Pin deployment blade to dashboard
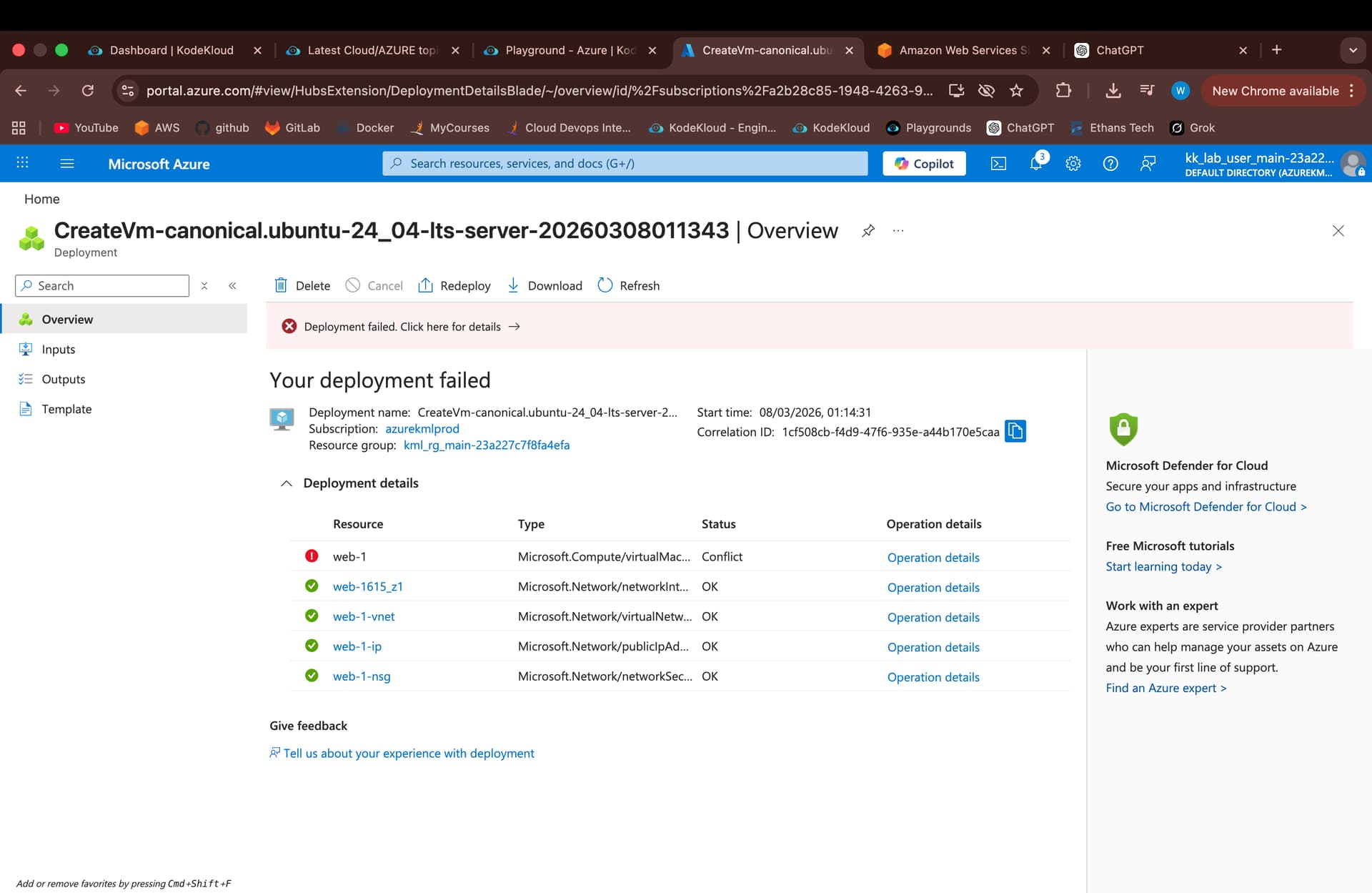This screenshot has height=893, width=1372. pyautogui.click(x=868, y=230)
